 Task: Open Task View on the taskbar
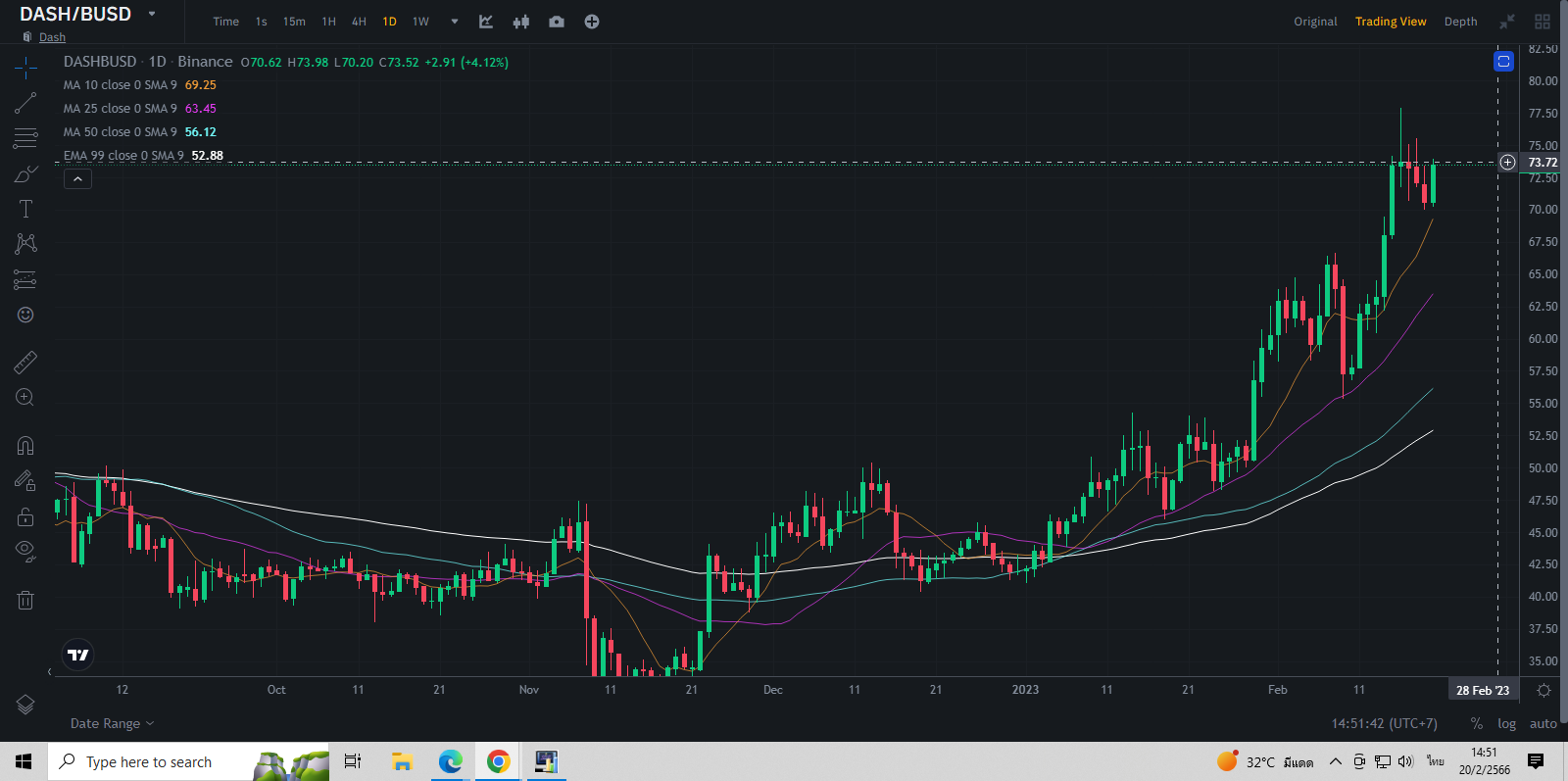pyautogui.click(x=353, y=761)
